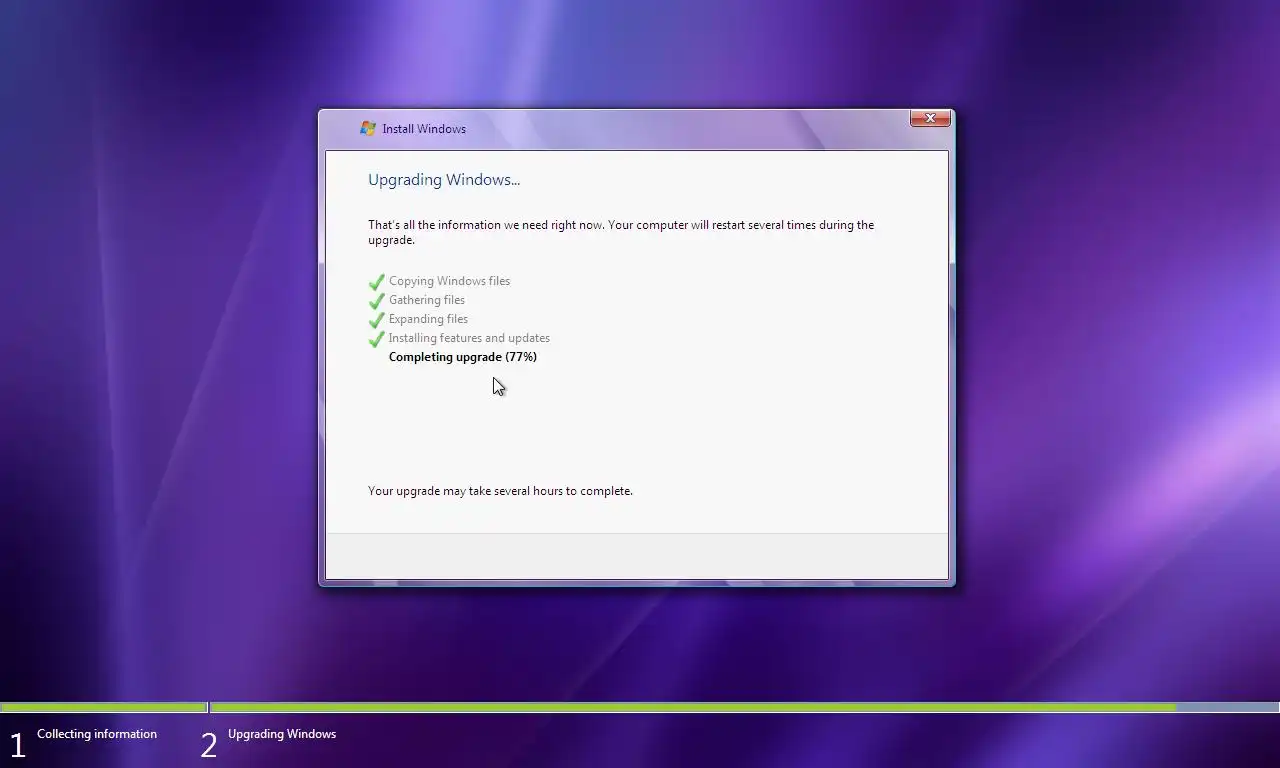Click the checkmark beside Installing features and updates
The height and width of the screenshot is (768, 1280).
point(377,339)
